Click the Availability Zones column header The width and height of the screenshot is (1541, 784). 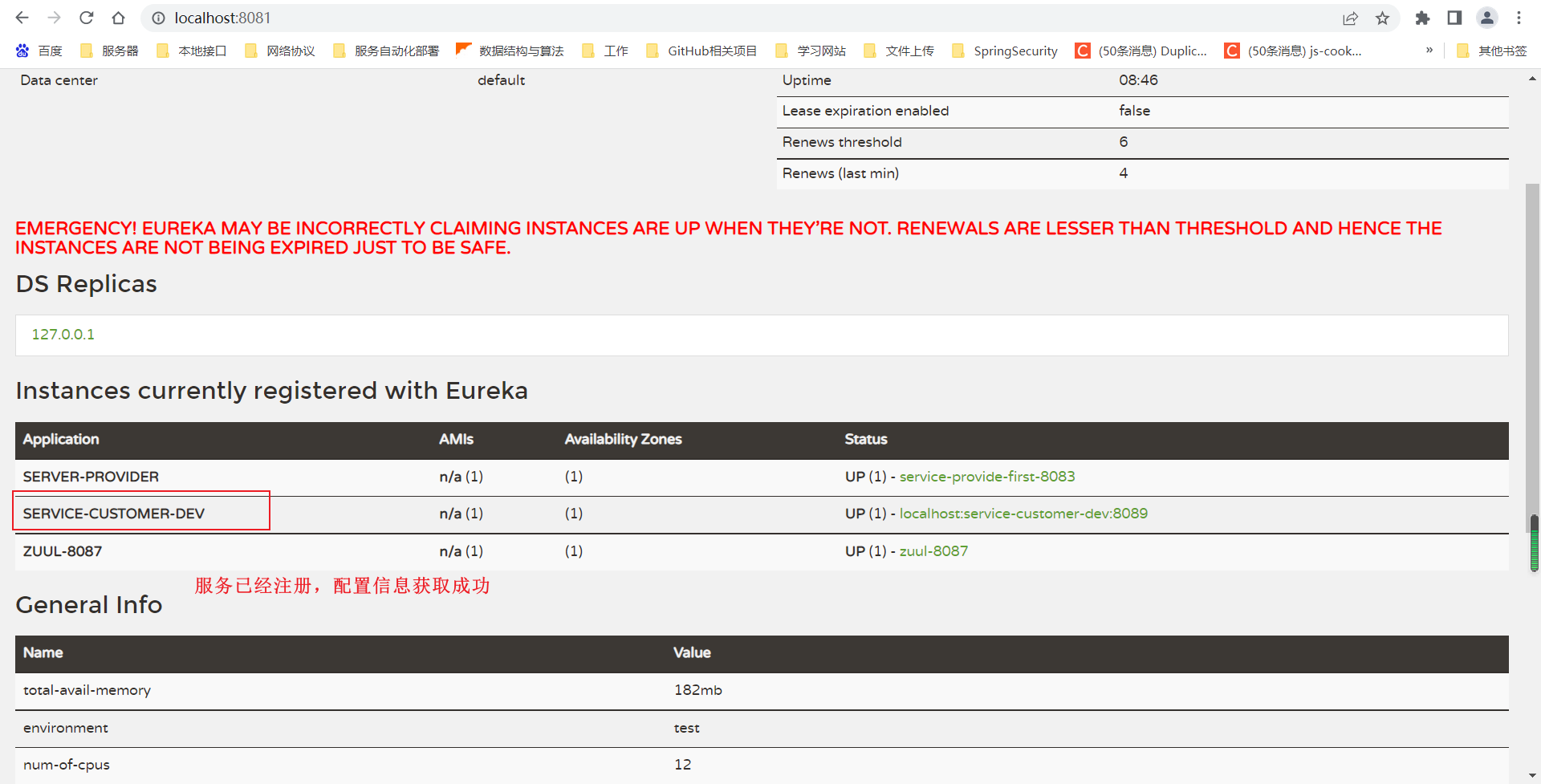[x=623, y=439]
